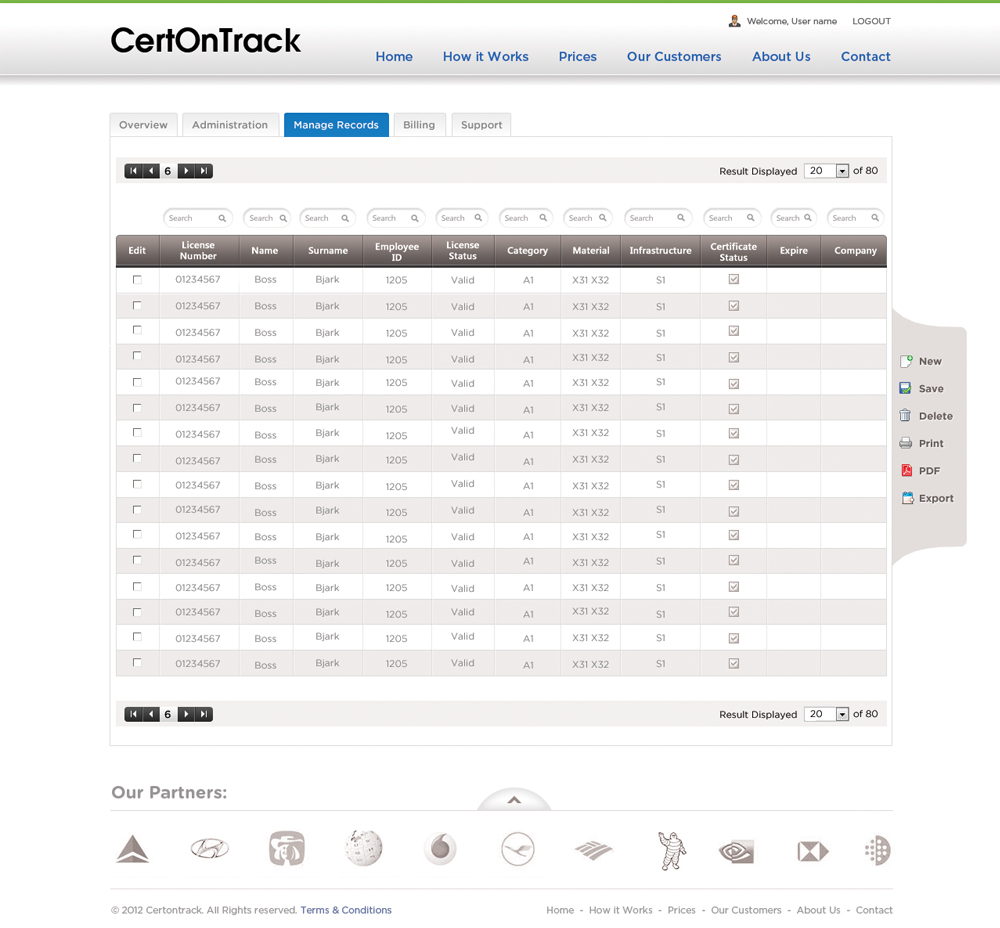Click the License Number column header
Screen dimensions: 1000x928
[198, 251]
